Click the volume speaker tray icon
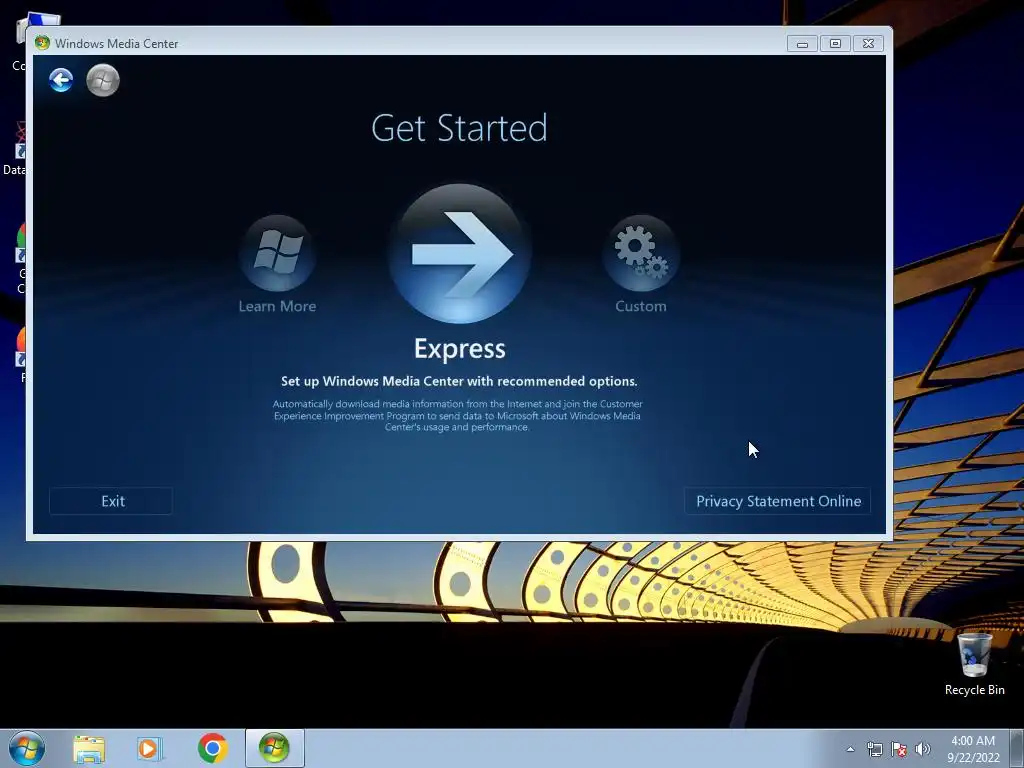The width and height of the screenshot is (1024, 768). [923, 749]
